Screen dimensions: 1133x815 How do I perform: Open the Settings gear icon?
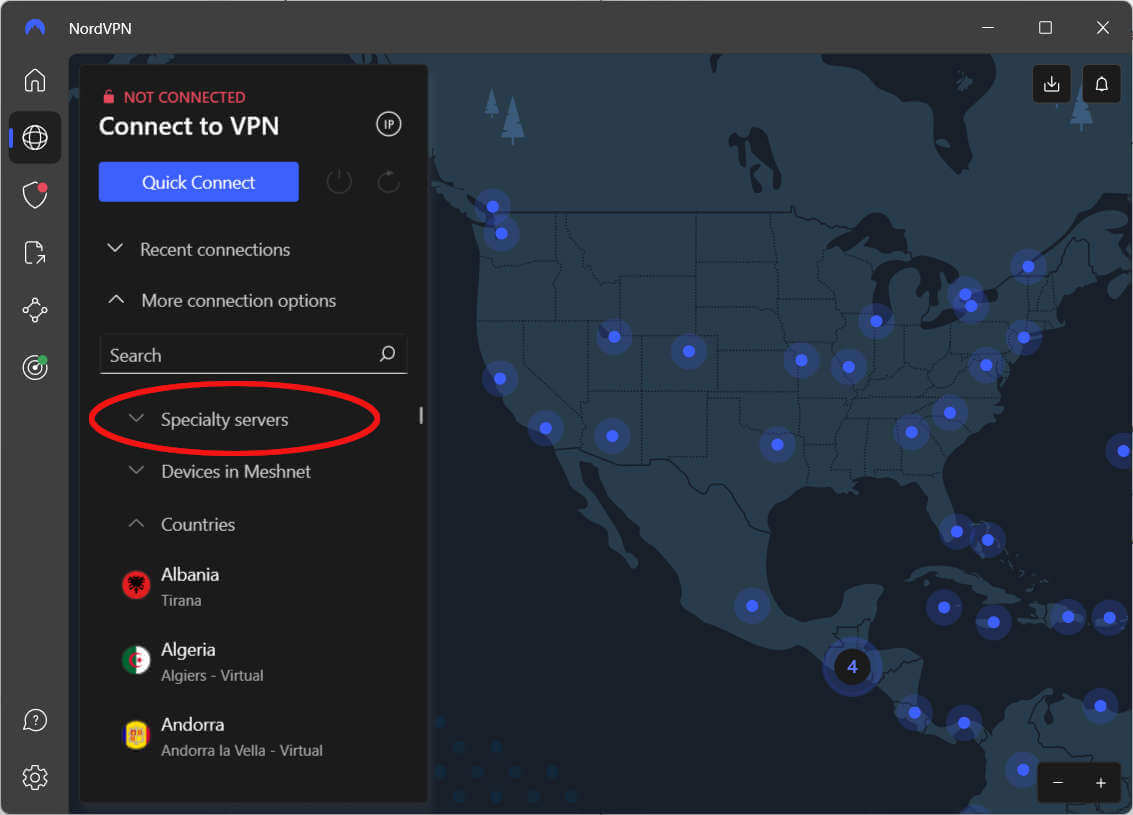35,778
